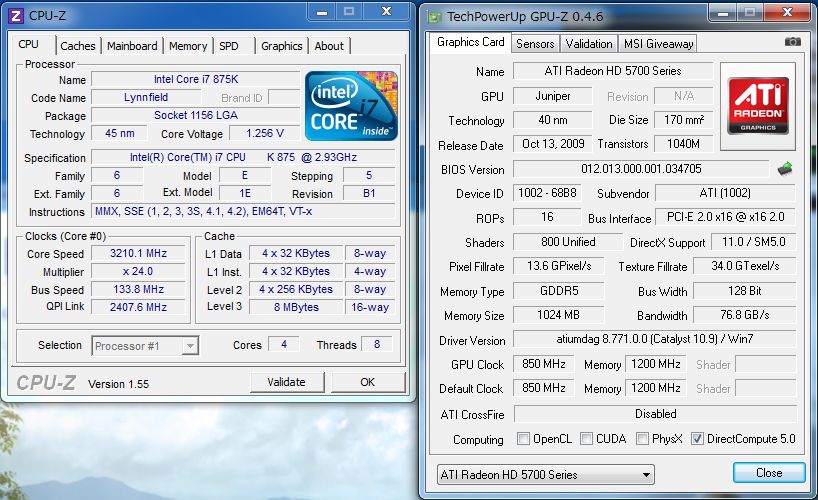Click the CPU-Z purple Z title icon

click(x=16, y=16)
